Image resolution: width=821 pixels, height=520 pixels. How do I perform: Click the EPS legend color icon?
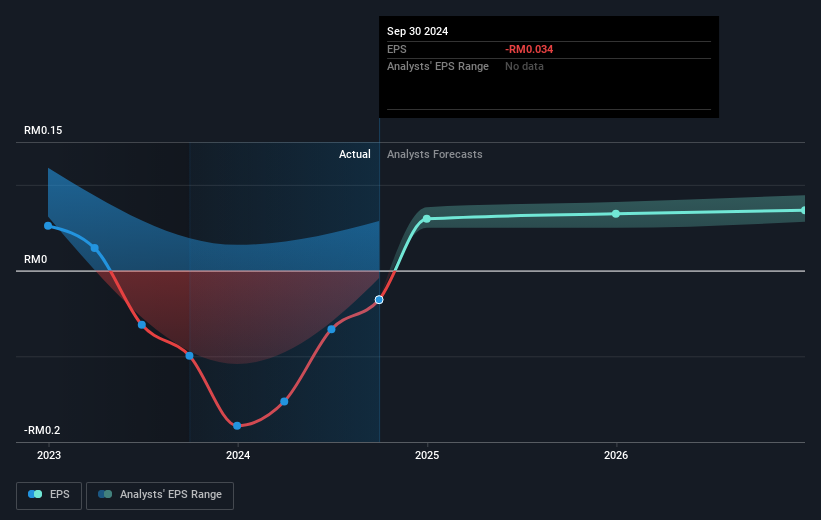coord(35,494)
